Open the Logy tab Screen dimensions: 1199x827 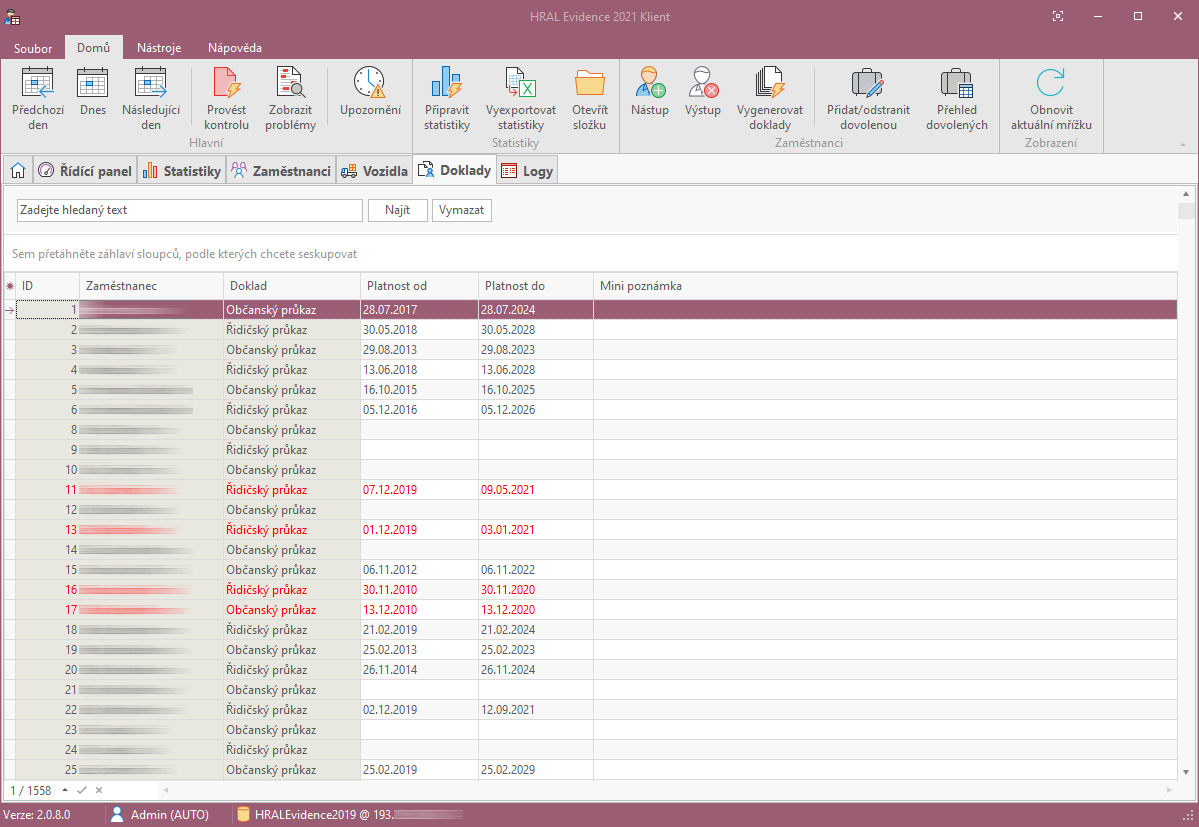527,170
